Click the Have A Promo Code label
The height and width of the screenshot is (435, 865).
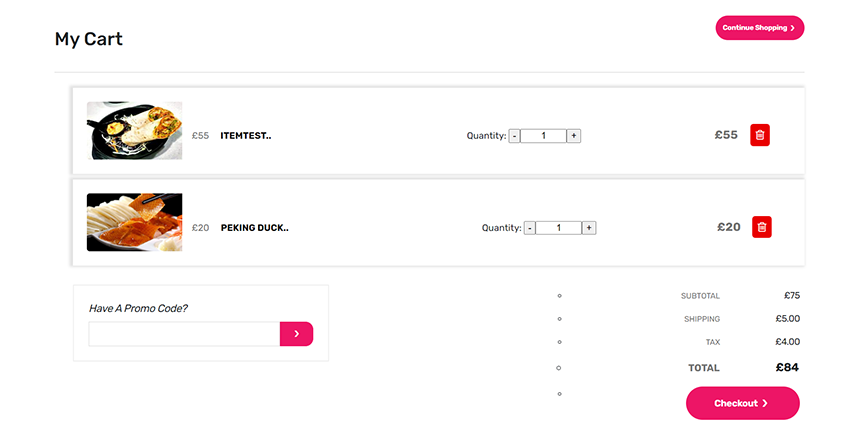138,308
